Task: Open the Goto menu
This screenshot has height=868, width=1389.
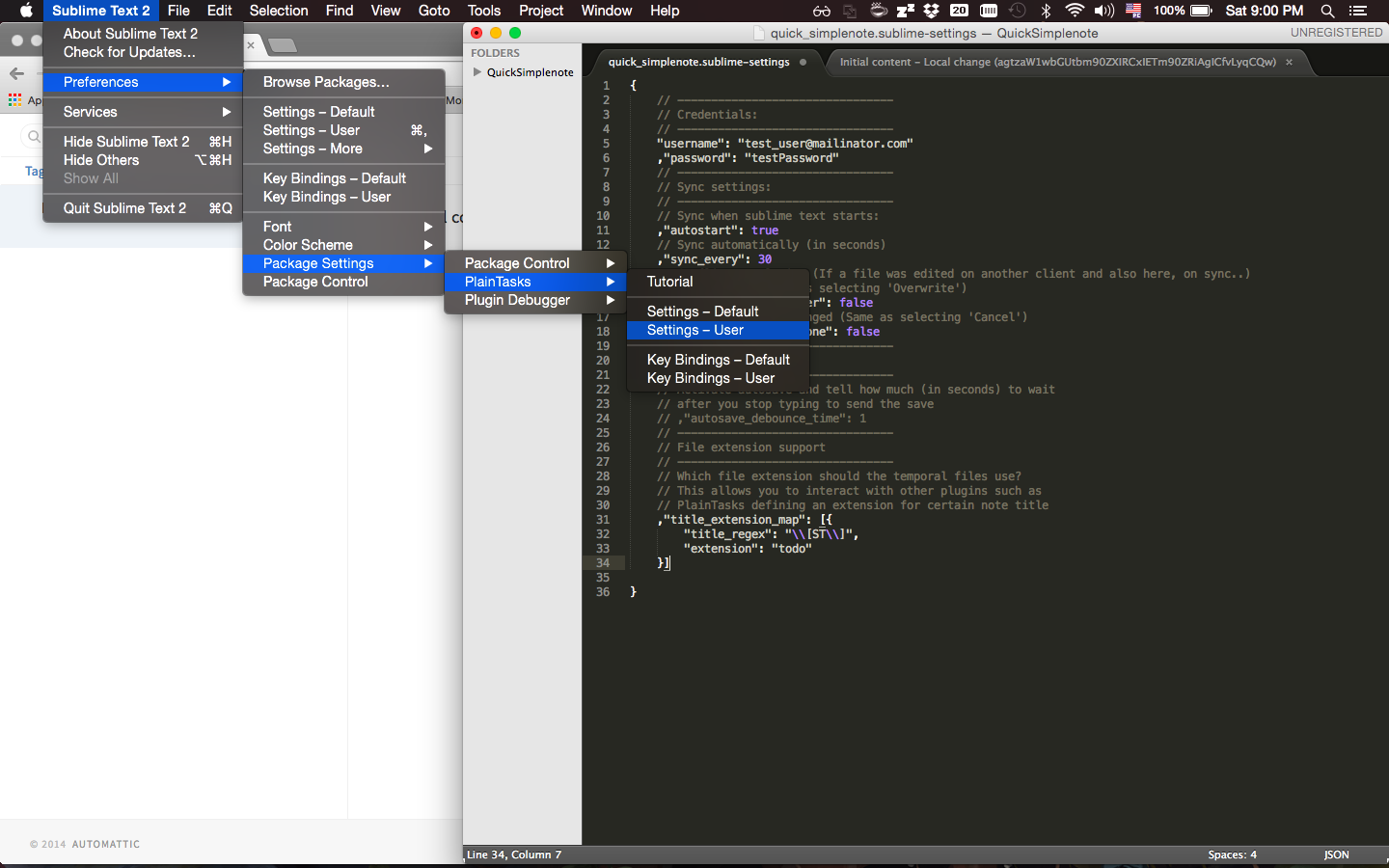Action: (x=434, y=11)
